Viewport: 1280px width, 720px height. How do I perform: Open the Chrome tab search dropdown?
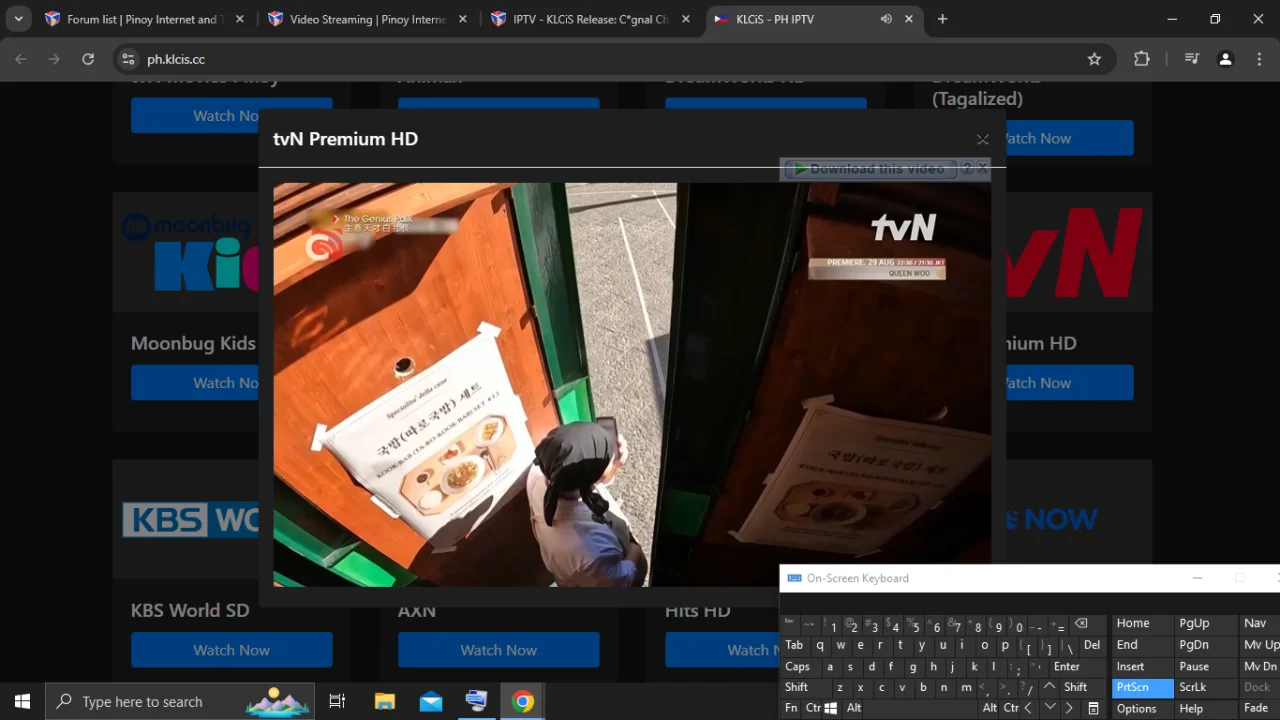tap(18, 19)
